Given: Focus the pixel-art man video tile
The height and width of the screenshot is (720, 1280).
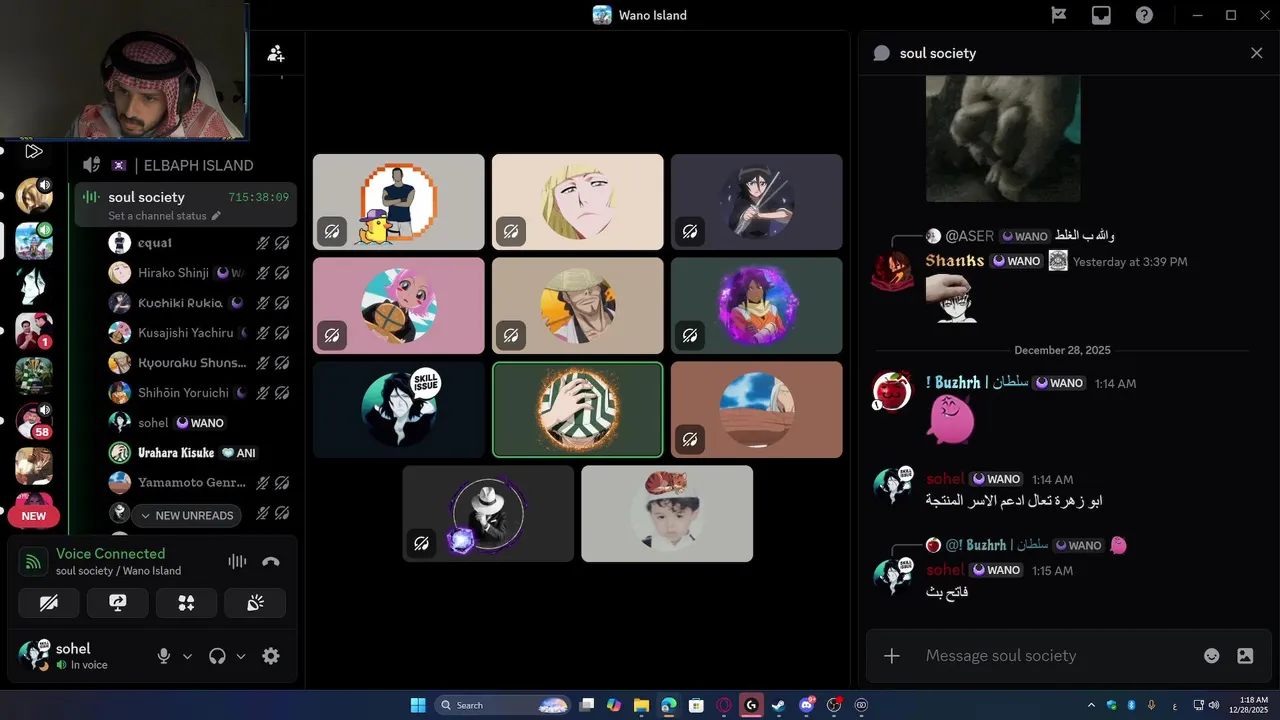Looking at the screenshot, I should point(399,202).
